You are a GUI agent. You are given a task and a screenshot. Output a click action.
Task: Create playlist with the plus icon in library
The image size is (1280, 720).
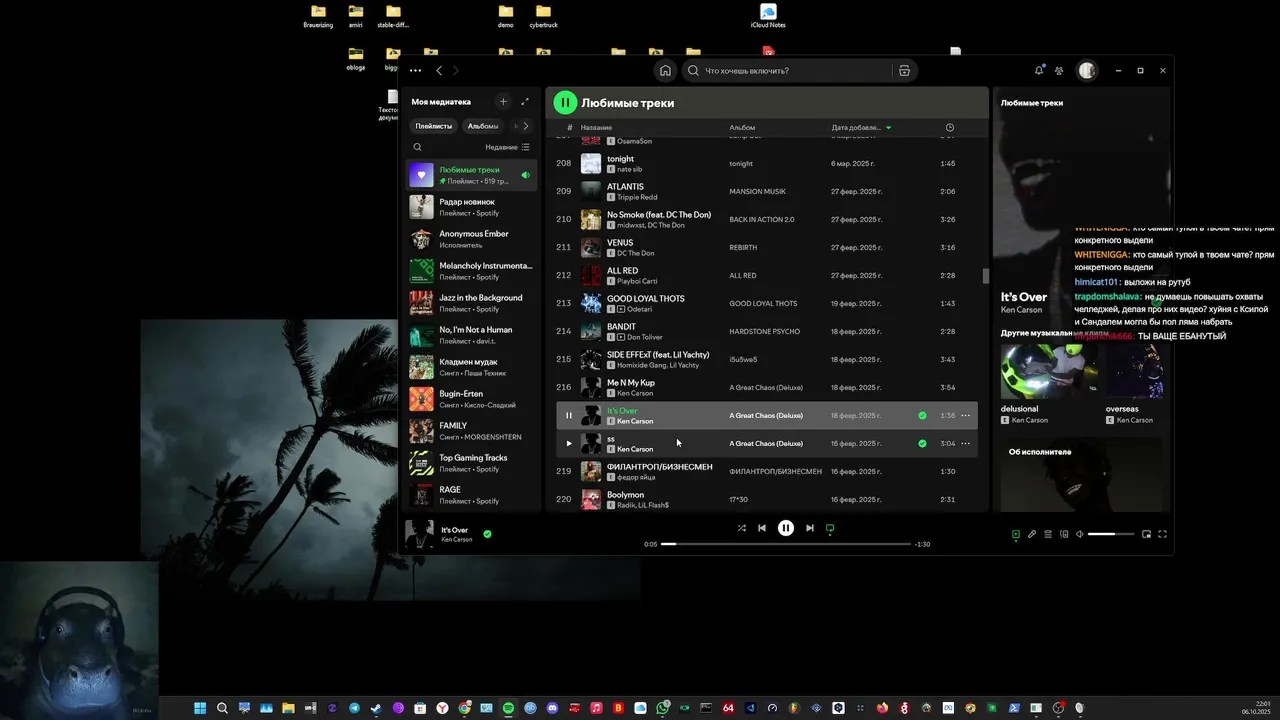click(503, 102)
